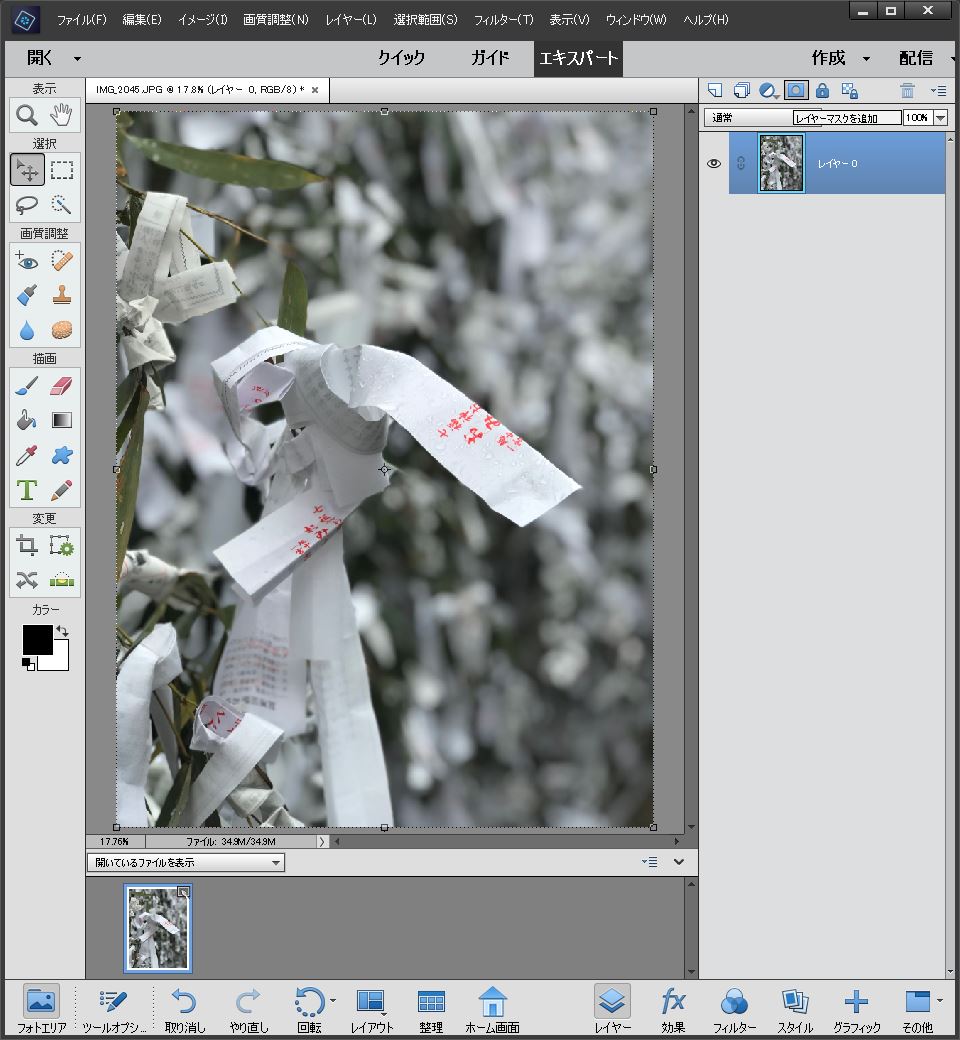Viewport: 960px width, 1040px height.
Task: Select the Eraser tool
Action: (62, 386)
